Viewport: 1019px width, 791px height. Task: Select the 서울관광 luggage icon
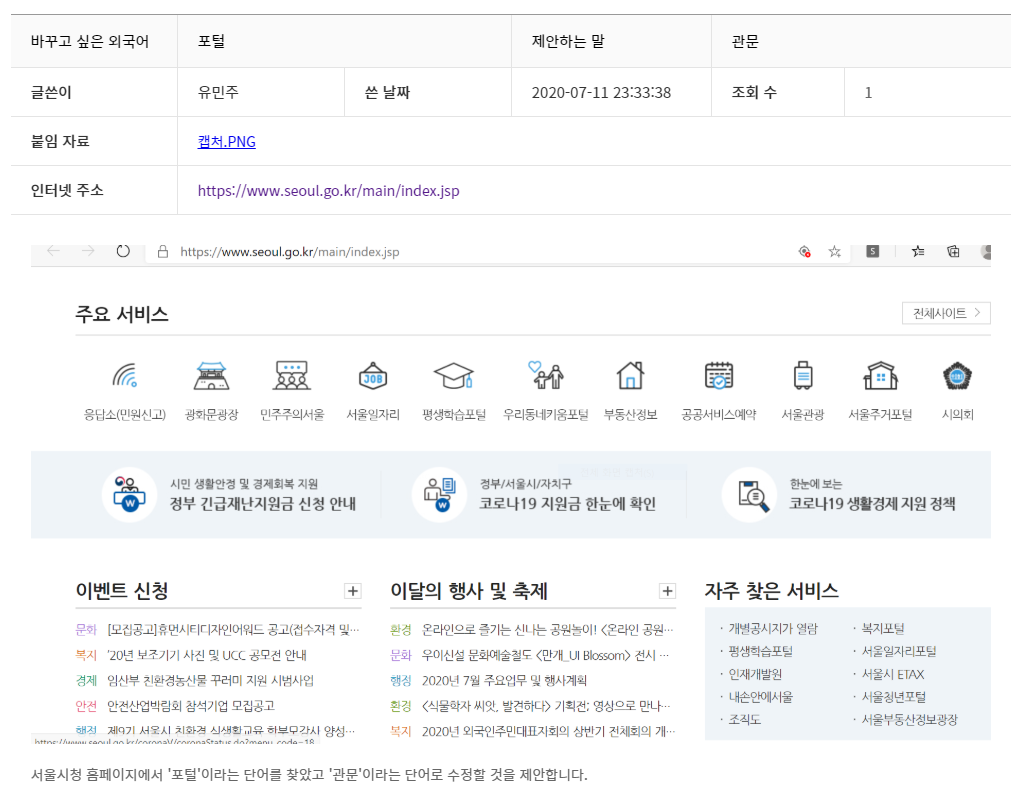[802, 377]
